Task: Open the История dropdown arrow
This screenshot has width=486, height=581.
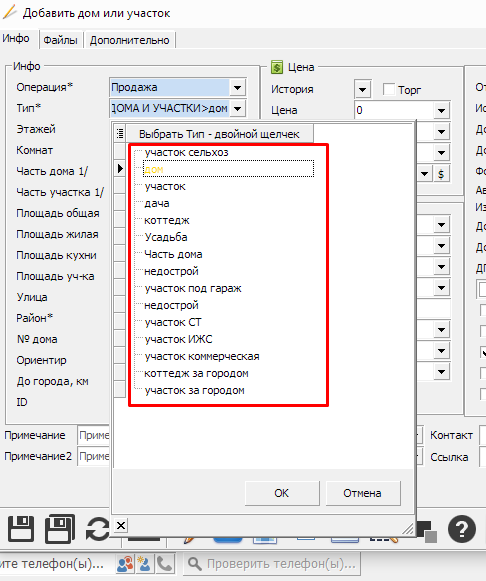Action: tap(362, 89)
